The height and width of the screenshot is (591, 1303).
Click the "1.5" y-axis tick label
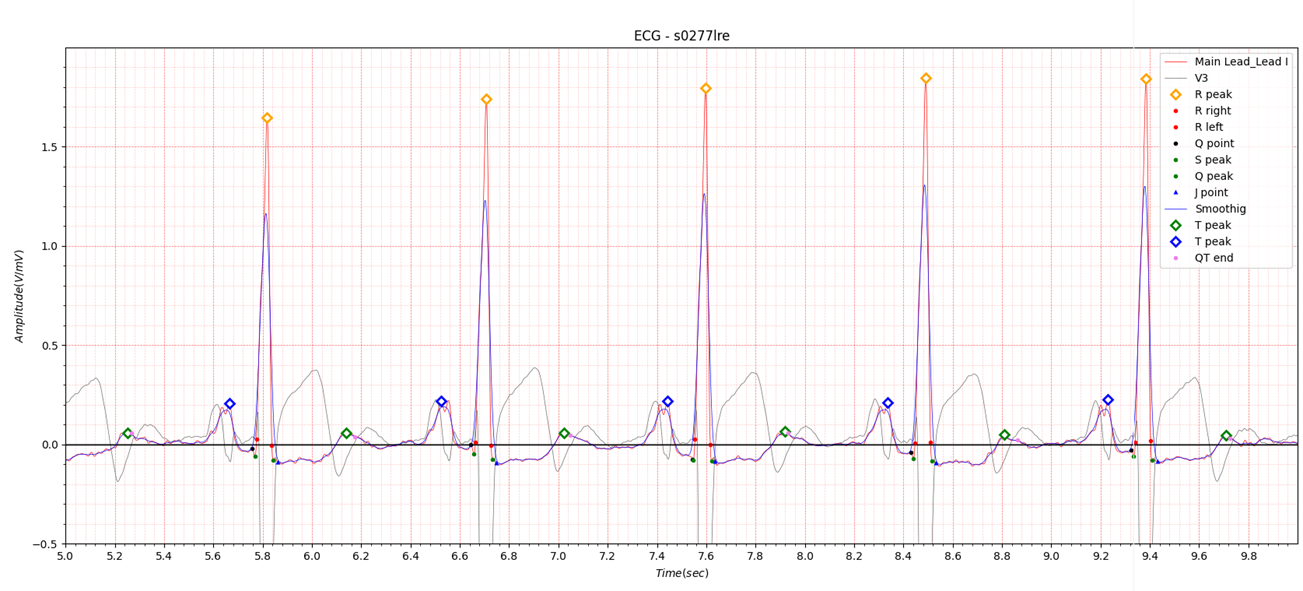(50, 147)
